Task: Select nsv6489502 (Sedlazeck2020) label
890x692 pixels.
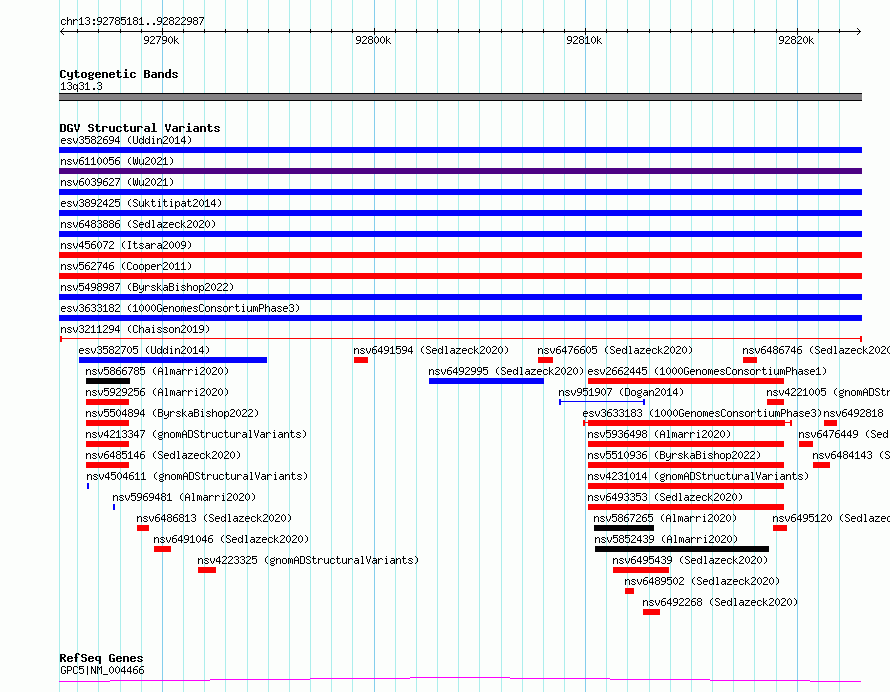Action: [702, 581]
